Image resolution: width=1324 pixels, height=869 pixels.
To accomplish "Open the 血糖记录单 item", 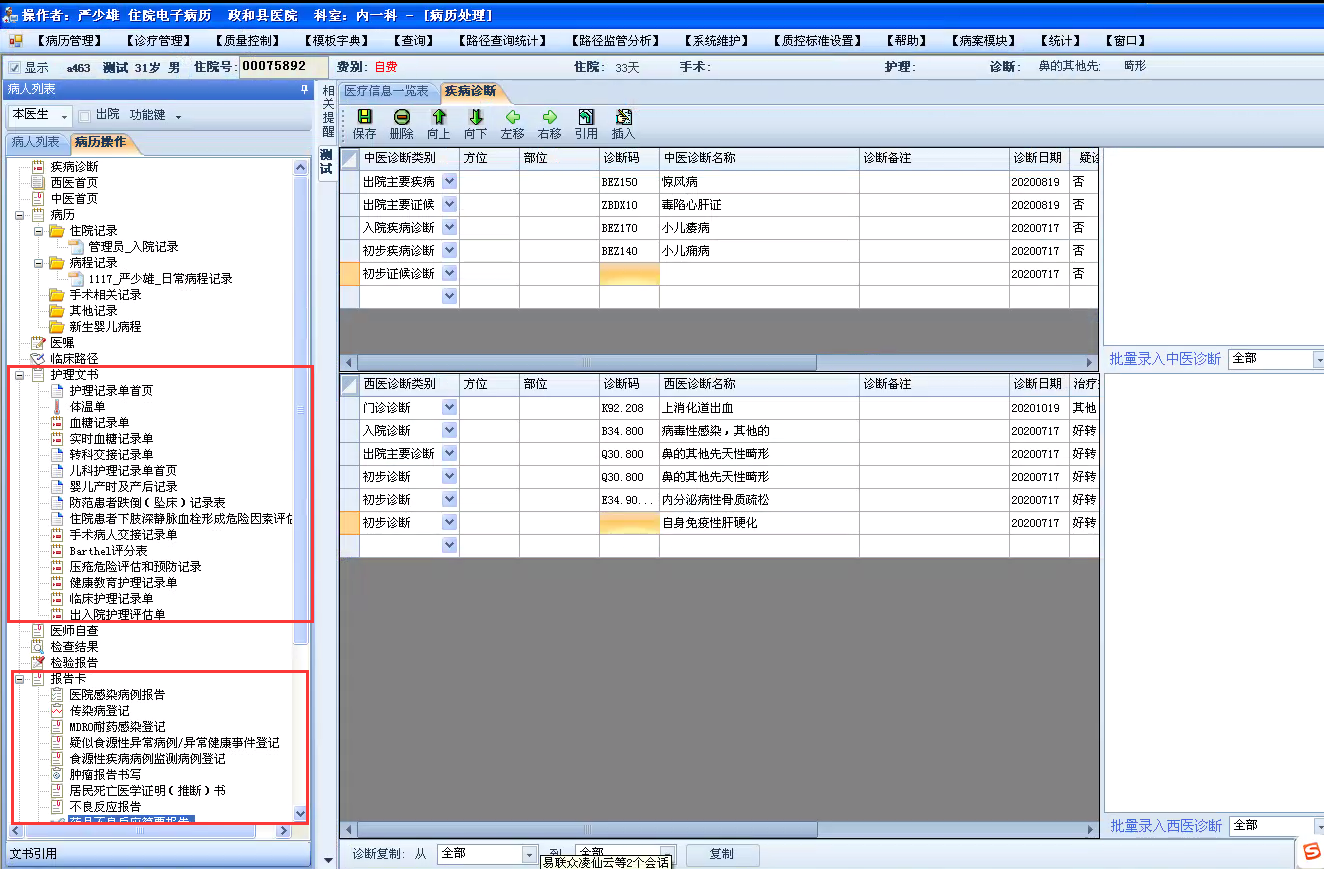I will click(99, 423).
